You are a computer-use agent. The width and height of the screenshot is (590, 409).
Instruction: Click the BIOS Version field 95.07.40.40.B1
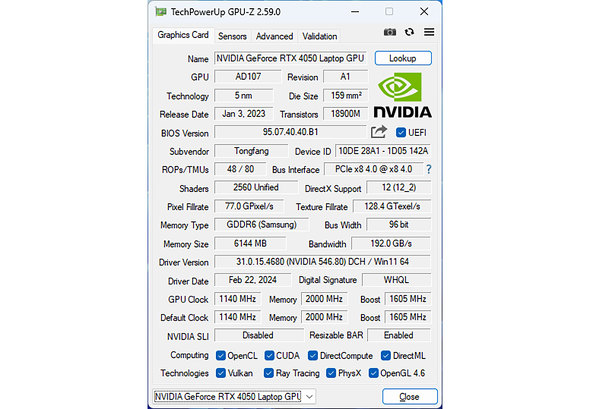pyautogui.click(x=290, y=132)
